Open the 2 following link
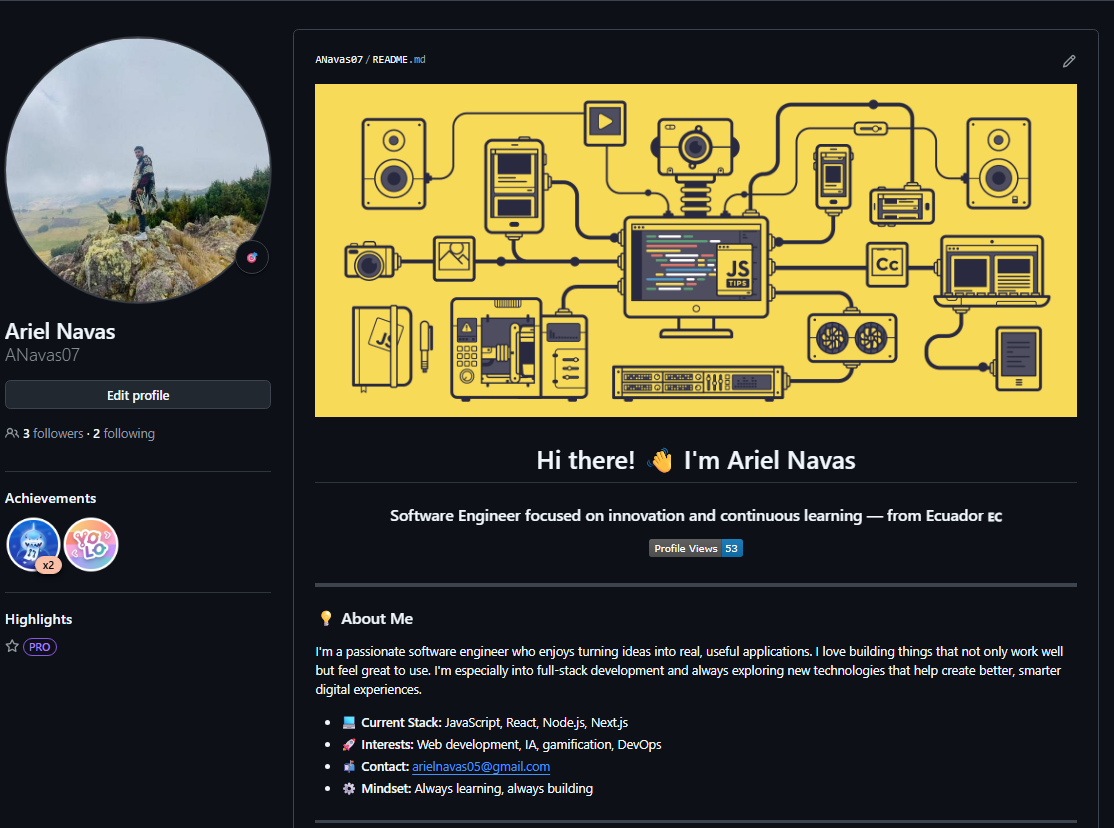1114x828 pixels. (x=124, y=434)
